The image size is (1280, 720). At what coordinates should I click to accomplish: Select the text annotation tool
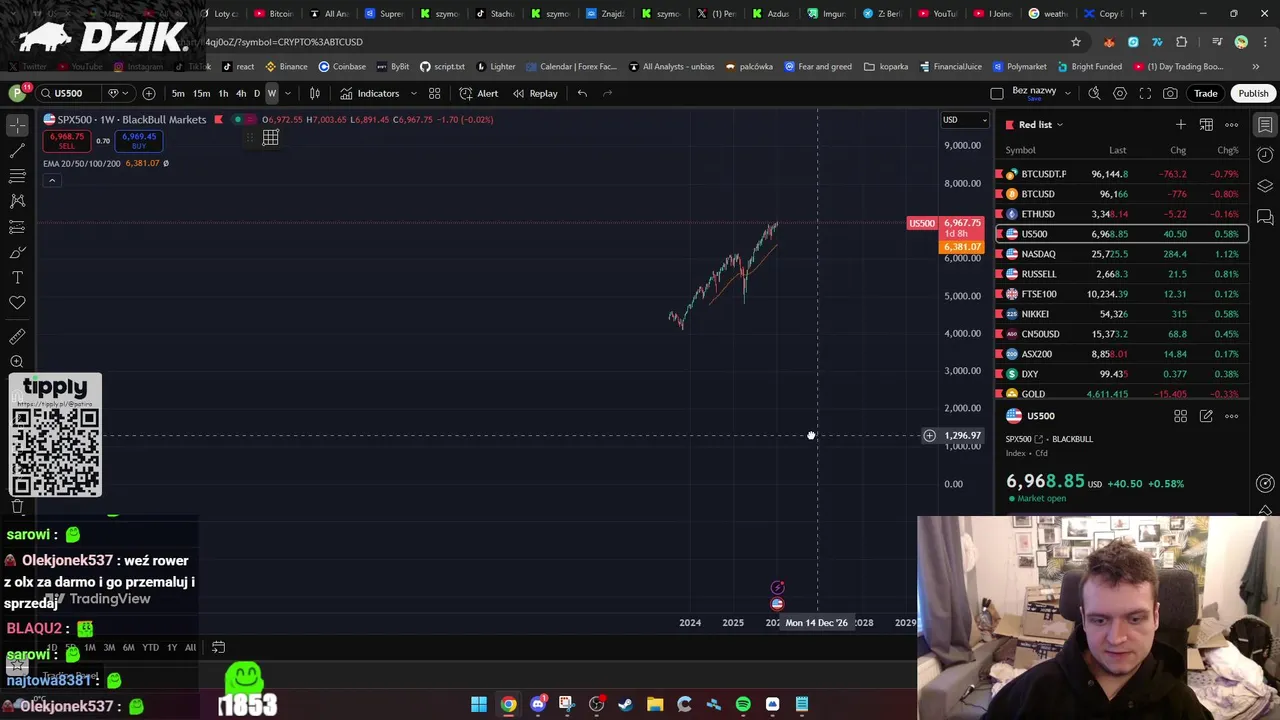coord(17,277)
